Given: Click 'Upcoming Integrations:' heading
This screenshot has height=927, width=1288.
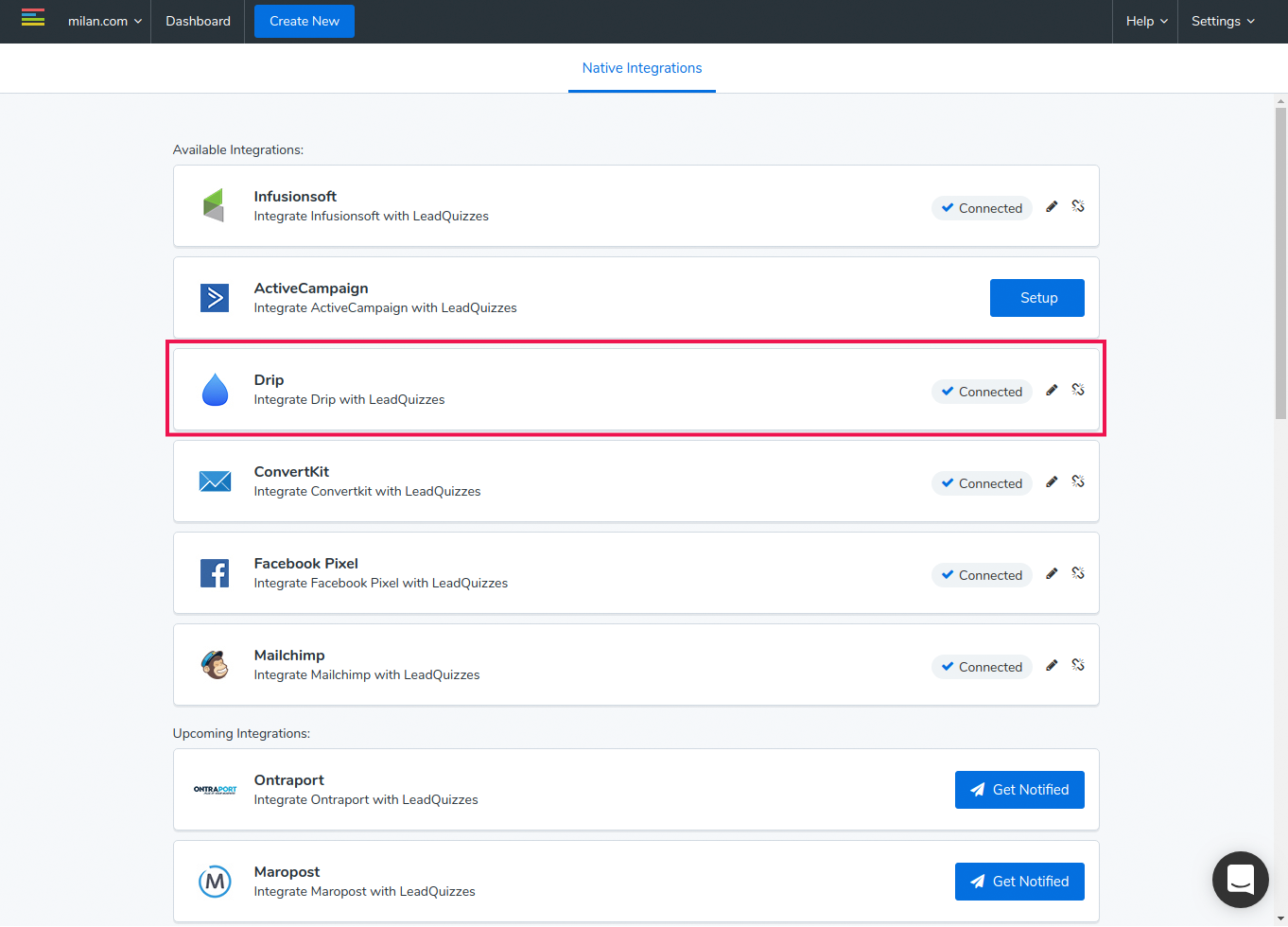Looking at the screenshot, I should (241, 734).
